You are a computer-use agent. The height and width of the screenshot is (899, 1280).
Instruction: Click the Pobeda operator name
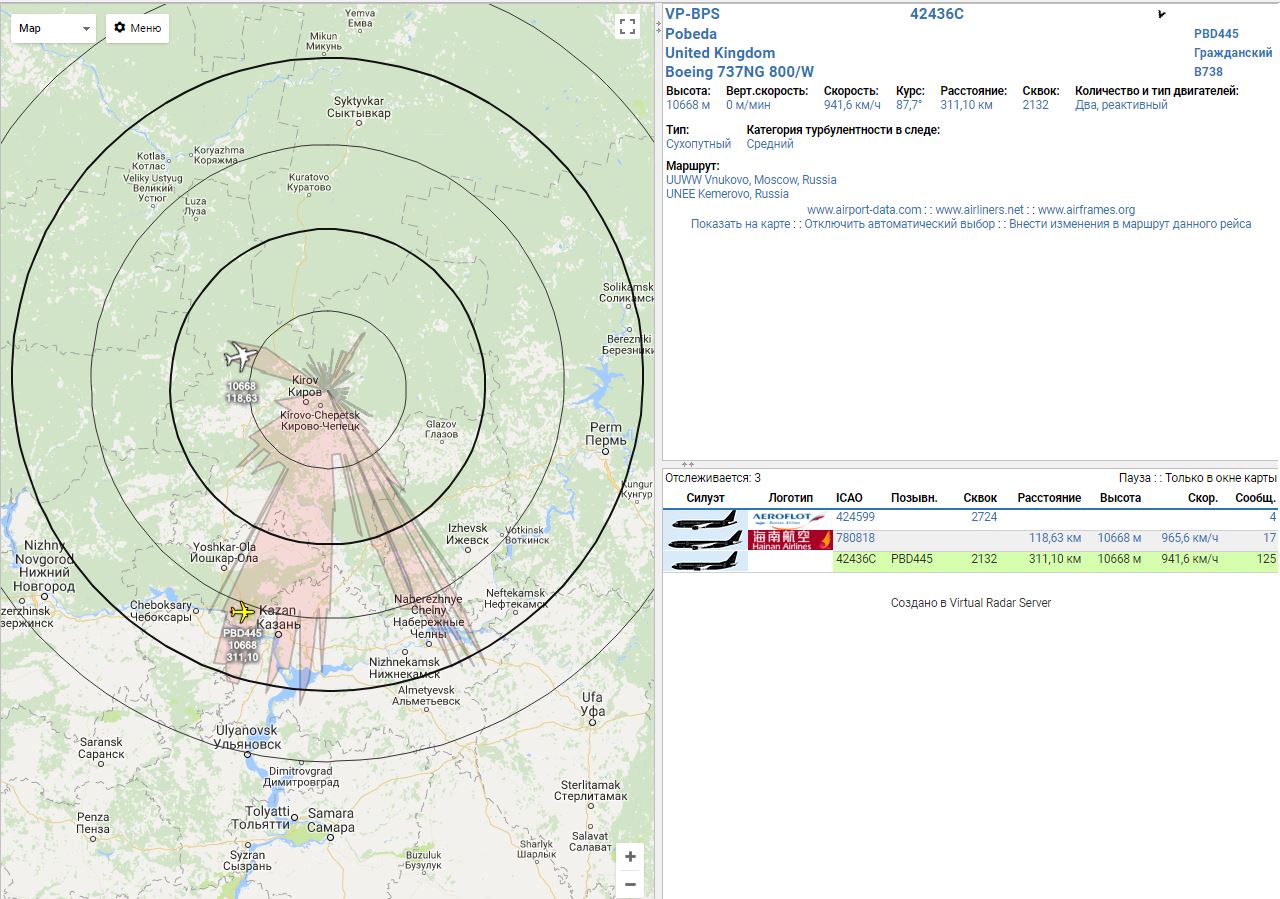tap(691, 34)
